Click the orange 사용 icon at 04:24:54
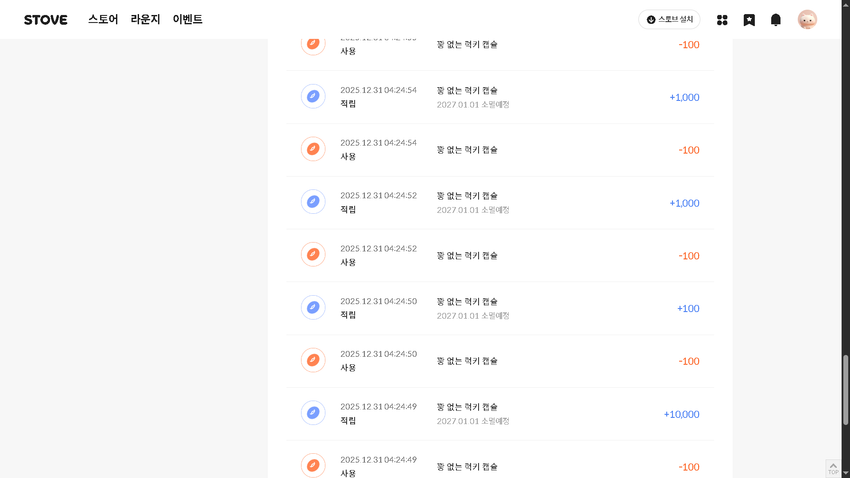 click(313, 149)
